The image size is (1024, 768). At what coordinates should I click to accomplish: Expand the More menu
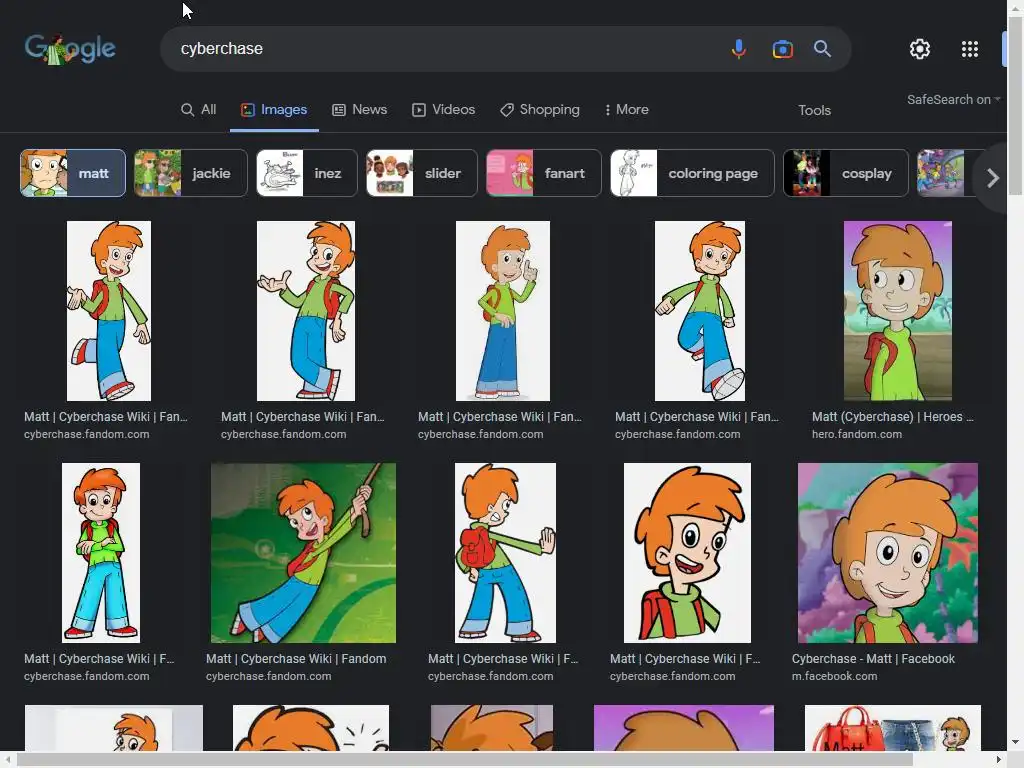[626, 110]
